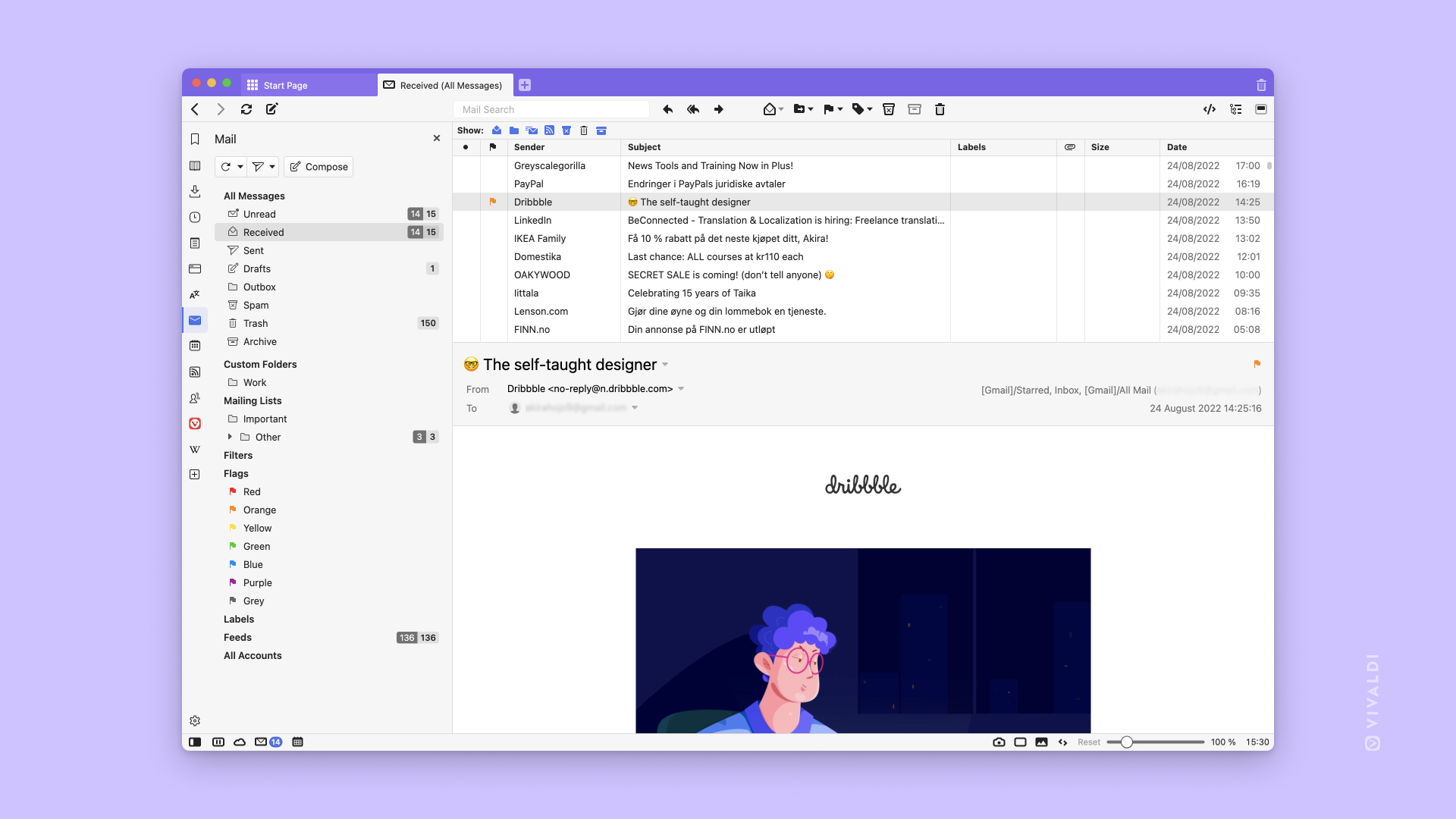
Task: Click the orange flag on opened message
Action: 1257,364
